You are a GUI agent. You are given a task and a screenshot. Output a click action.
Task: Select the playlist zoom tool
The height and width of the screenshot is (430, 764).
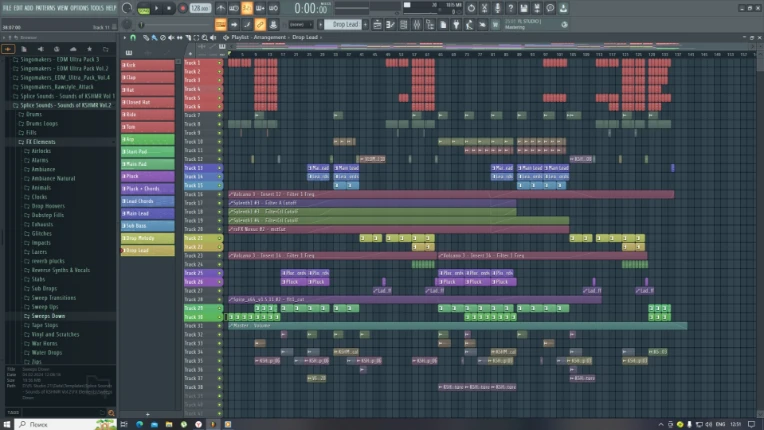pos(205,37)
